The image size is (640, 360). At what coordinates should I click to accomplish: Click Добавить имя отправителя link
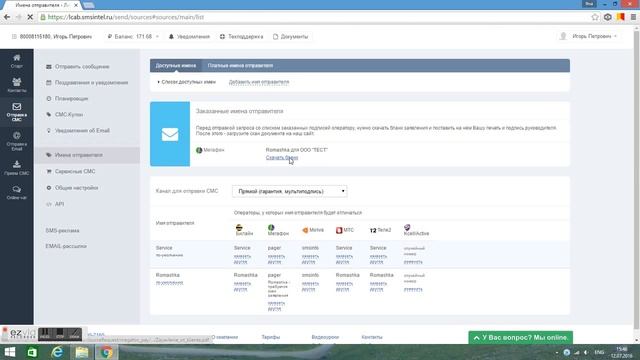(x=259, y=82)
